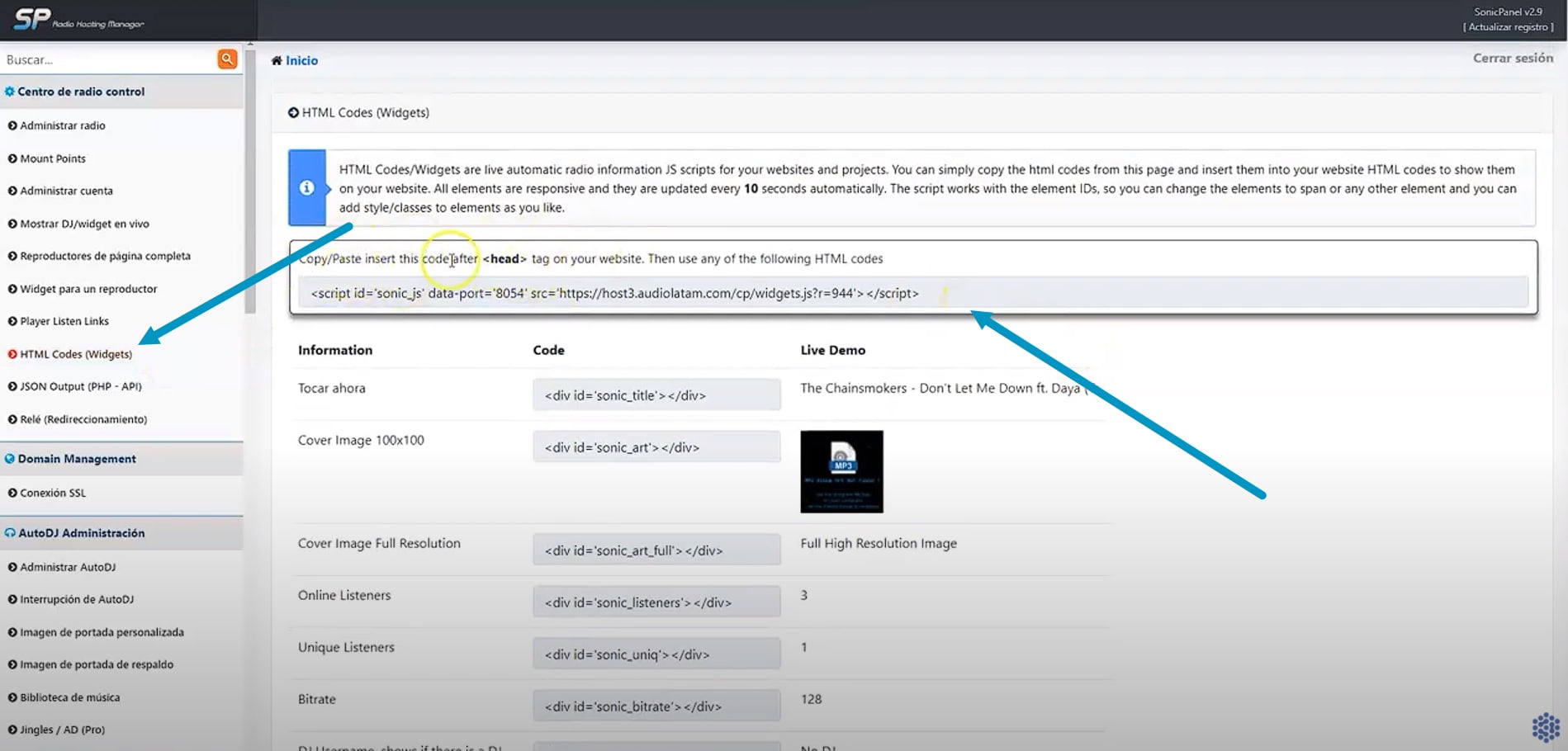Click the Unique Listeners label
This screenshot has height=751, width=1568.
click(x=346, y=647)
